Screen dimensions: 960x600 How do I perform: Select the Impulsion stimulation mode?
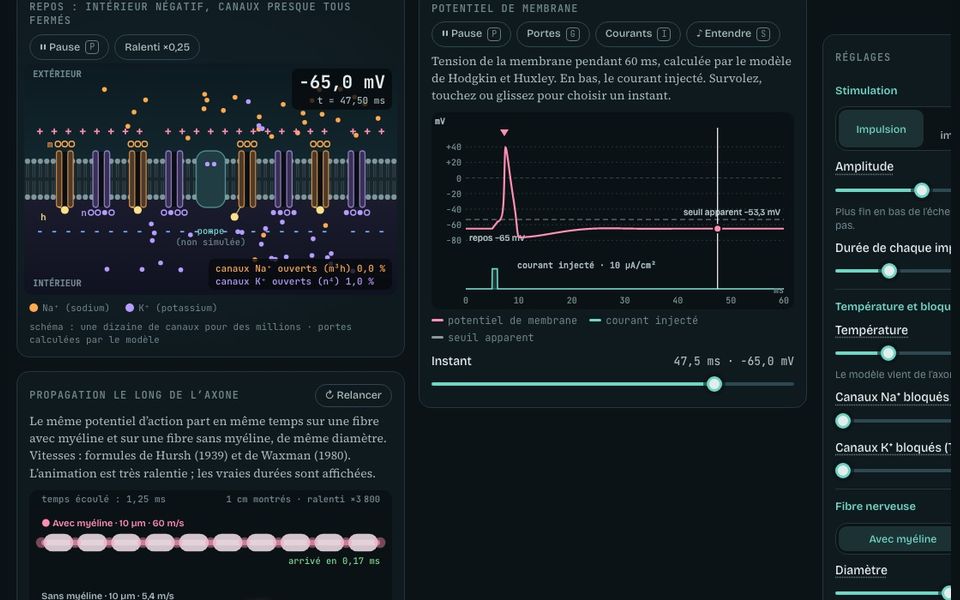pos(880,129)
